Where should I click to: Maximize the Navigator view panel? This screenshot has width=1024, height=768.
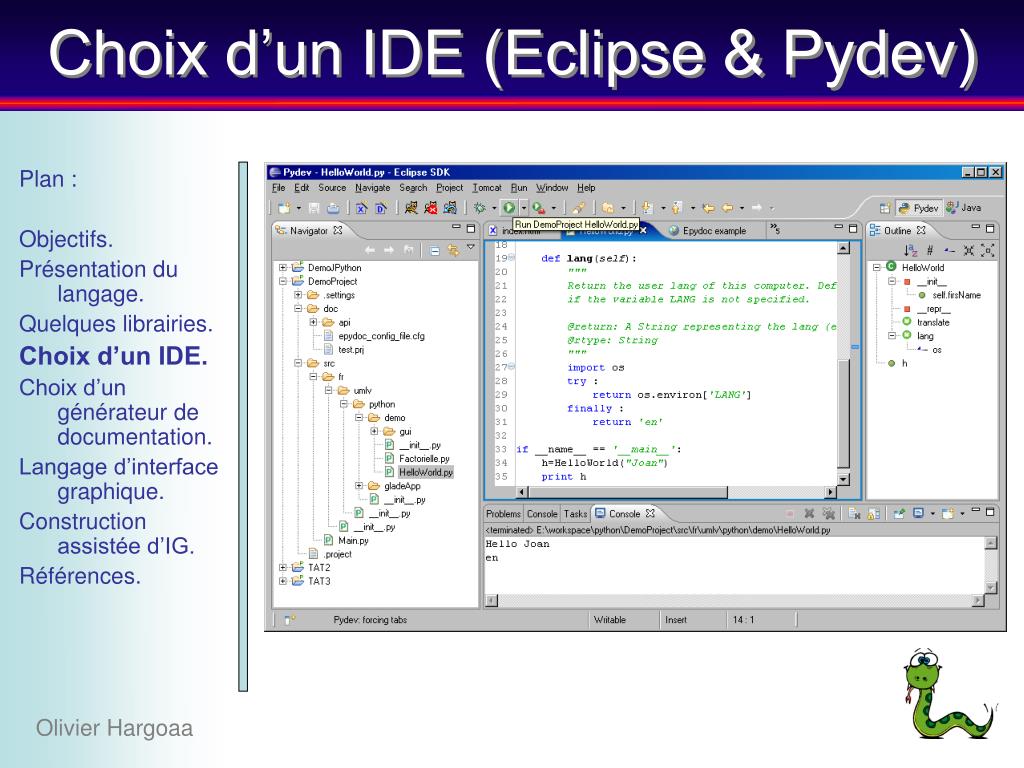(471, 229)
